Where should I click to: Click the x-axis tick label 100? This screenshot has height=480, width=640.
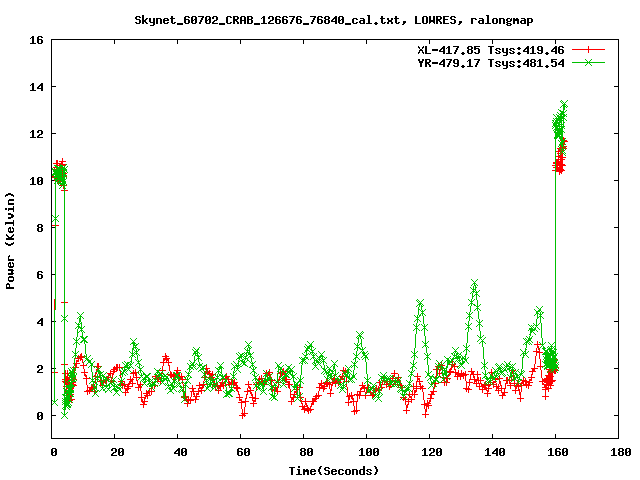[x=369, y=452]
